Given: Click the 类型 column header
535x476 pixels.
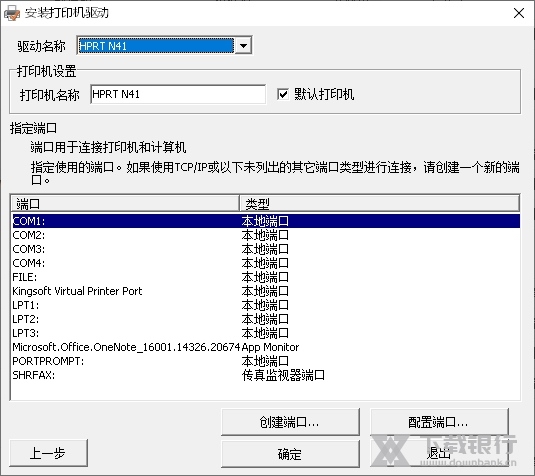Looking at the screenshot, I should click(x=379, y=204).
